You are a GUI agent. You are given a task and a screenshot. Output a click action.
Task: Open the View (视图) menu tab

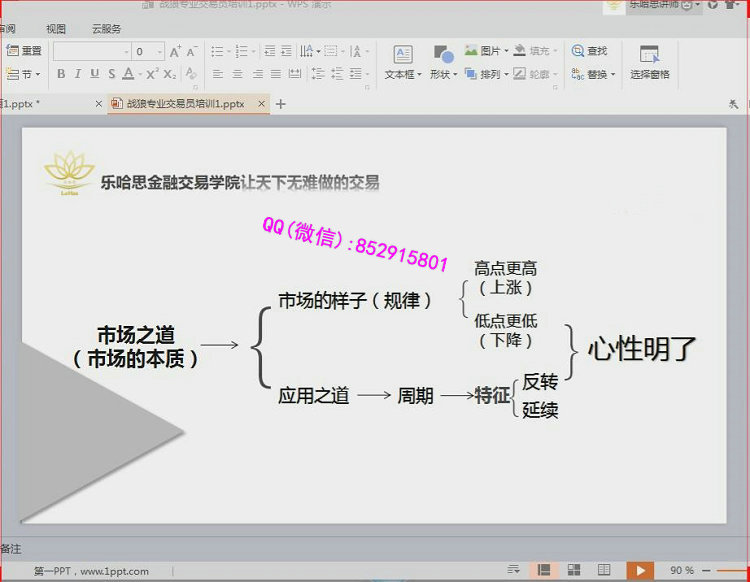[x=56, y=29]
